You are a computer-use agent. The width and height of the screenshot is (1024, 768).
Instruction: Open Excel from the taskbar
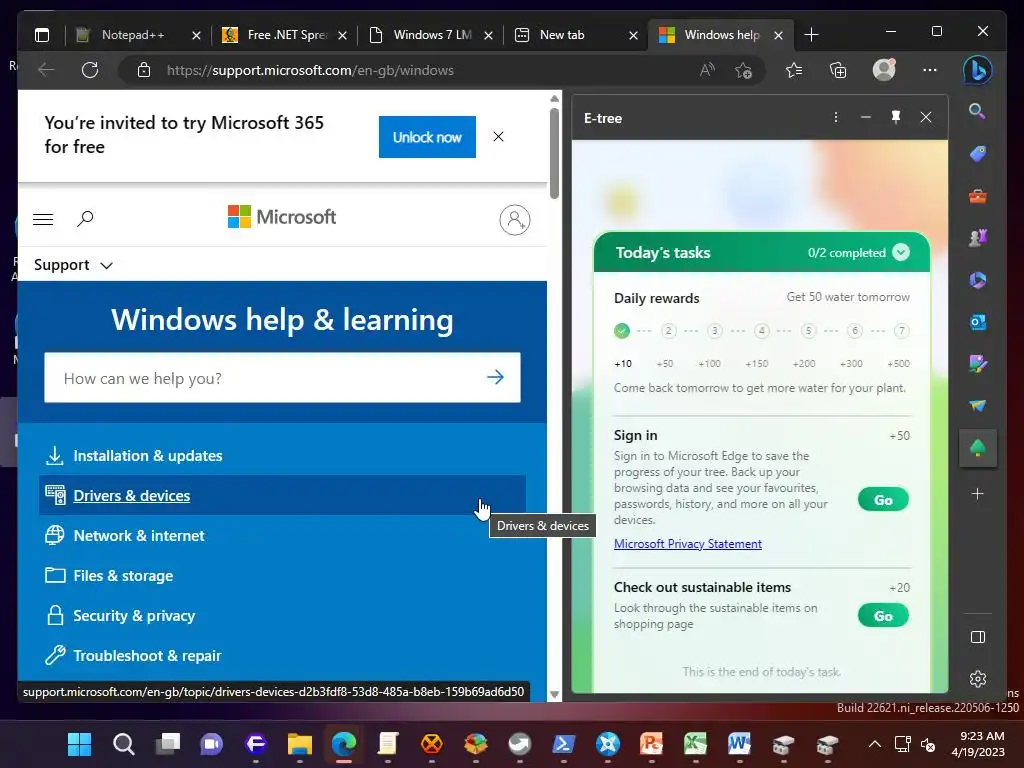[x=695, y=744]
